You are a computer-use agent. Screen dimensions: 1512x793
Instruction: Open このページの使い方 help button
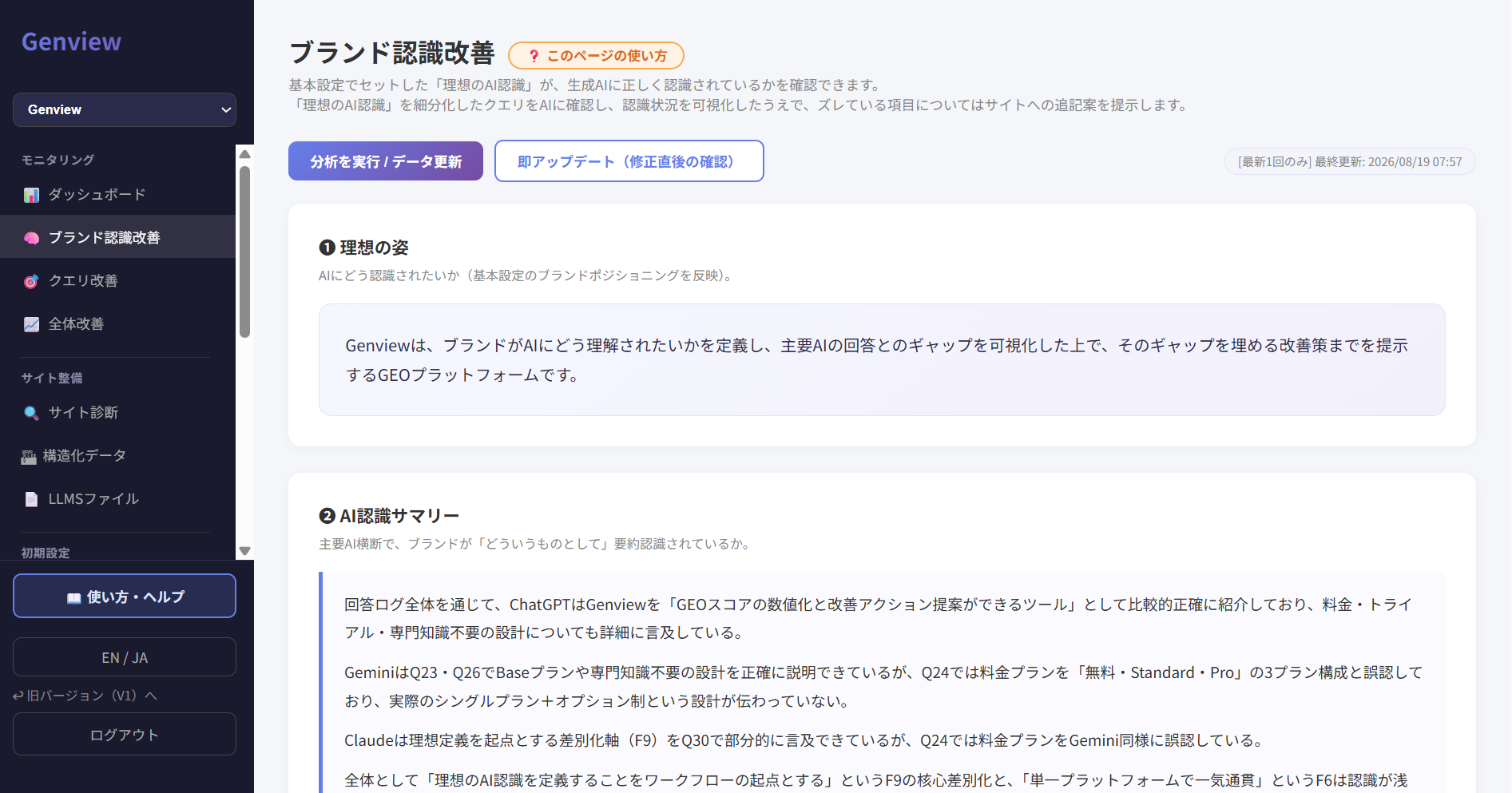pos(596,56)
